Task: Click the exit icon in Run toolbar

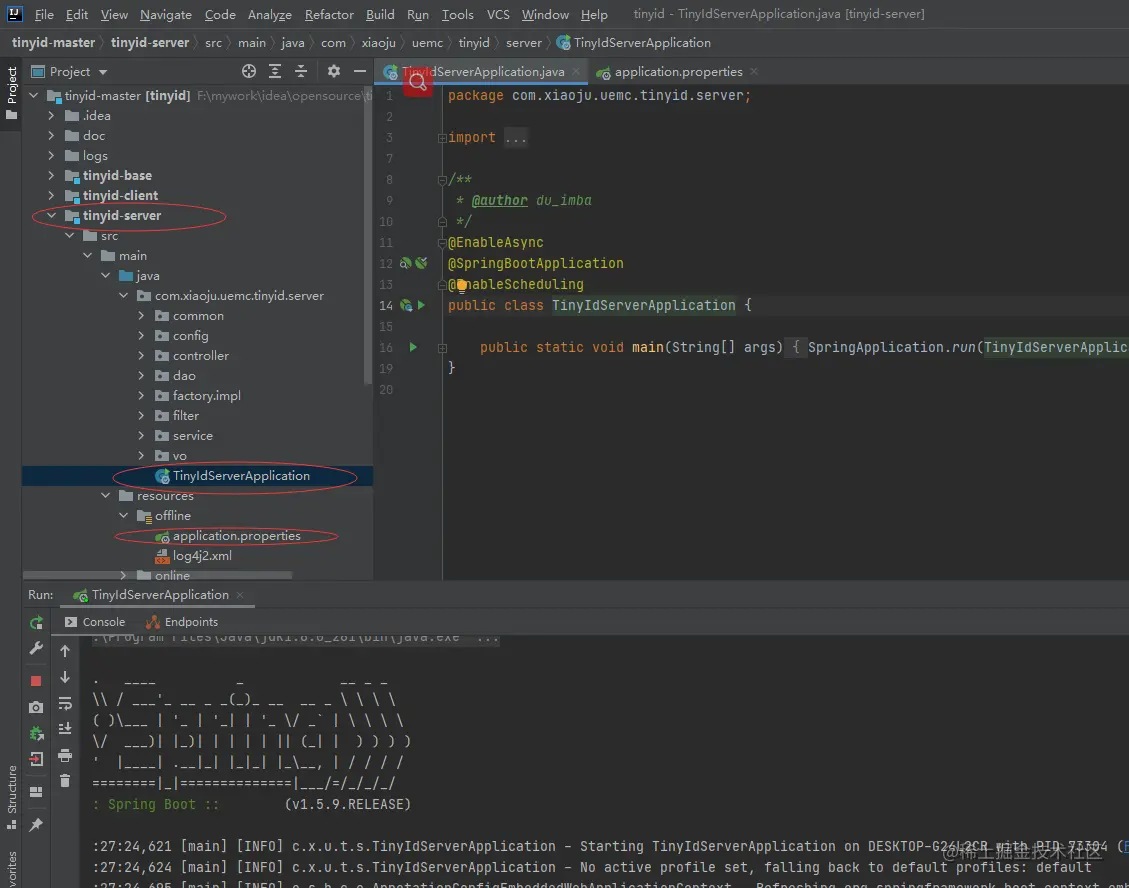Action: coord(36,758)
